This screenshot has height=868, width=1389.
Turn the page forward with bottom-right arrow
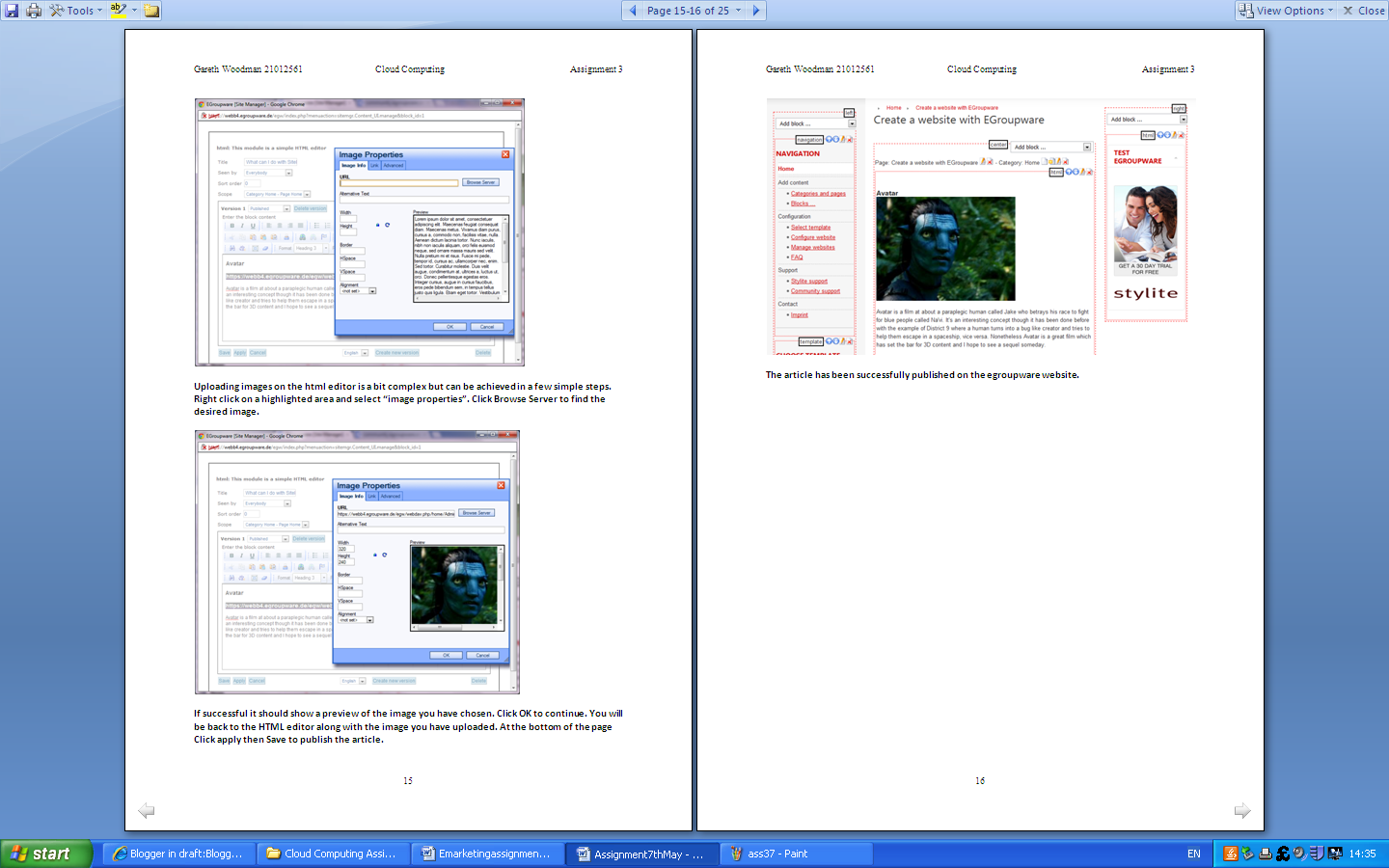1242,811
